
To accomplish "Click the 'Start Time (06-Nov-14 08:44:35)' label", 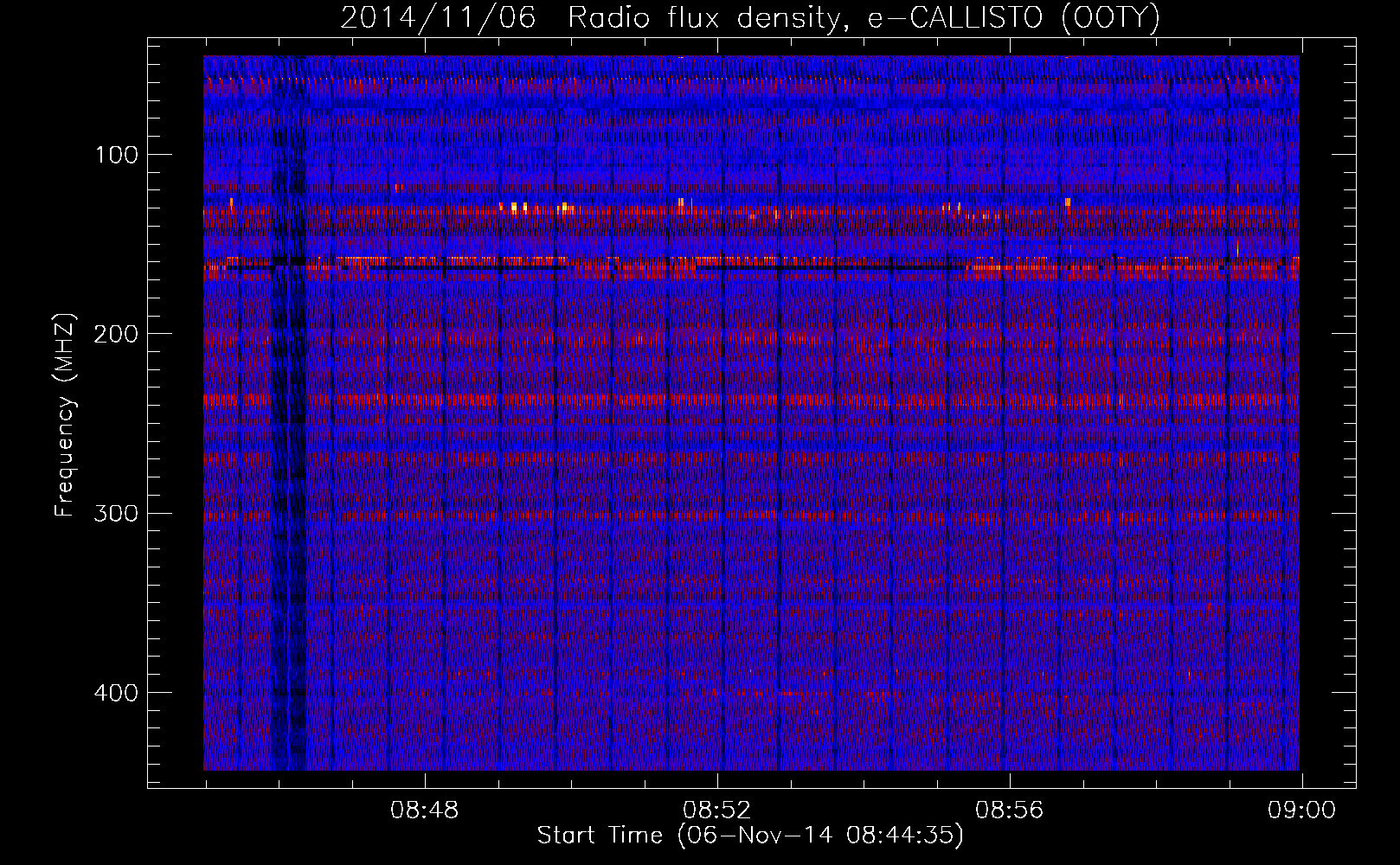I will (x=750, y=836).
